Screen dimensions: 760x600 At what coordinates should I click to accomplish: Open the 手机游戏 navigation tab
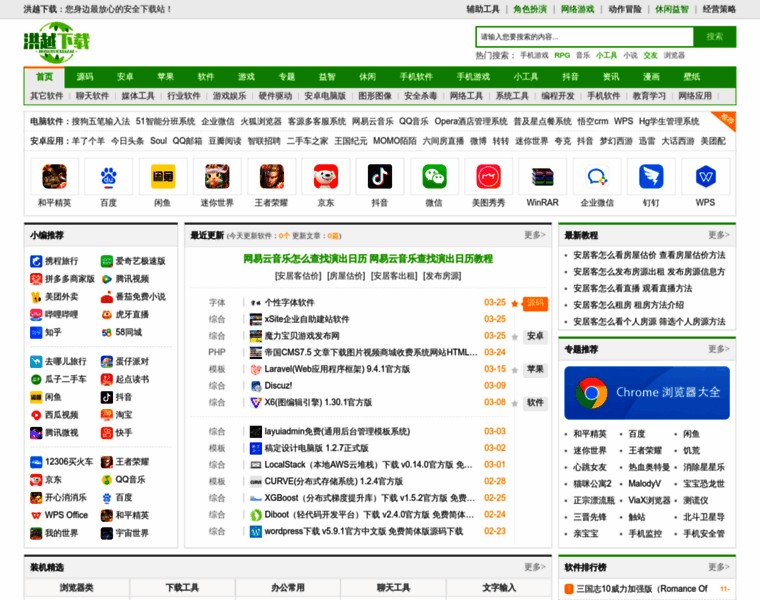[473, 77]
